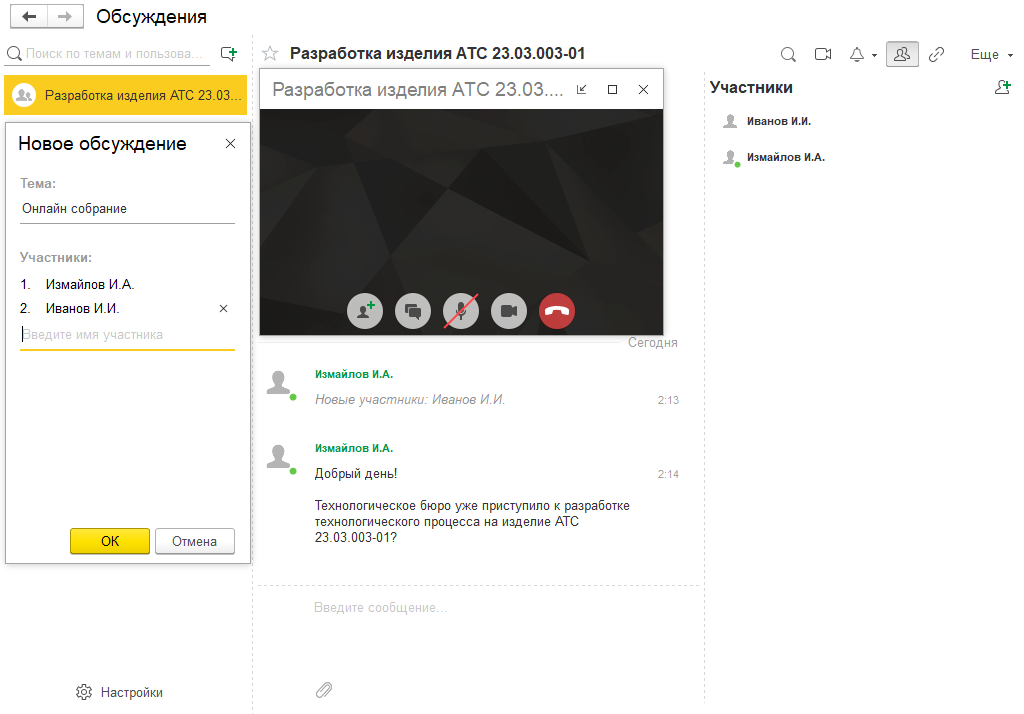
Task: Open search in messages magnifier icon
Action: tap(788, 54)
